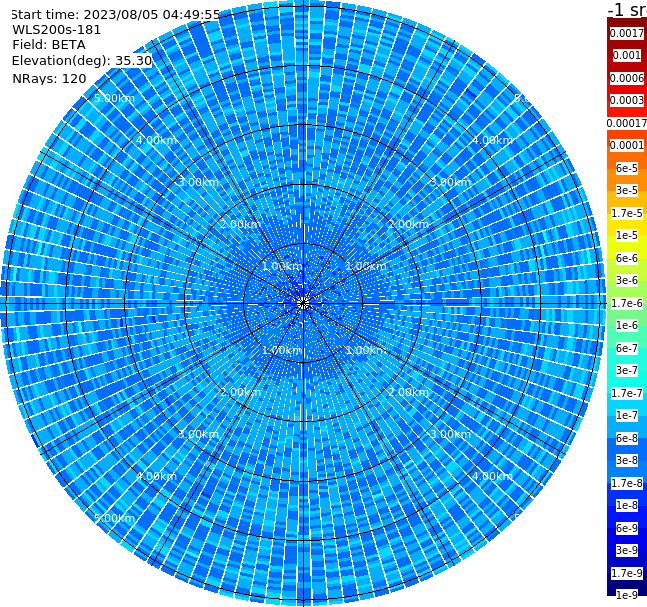Select the 1.7e-6 color scale value
This screenshot has height=607, width=647.
pos(627,303)
